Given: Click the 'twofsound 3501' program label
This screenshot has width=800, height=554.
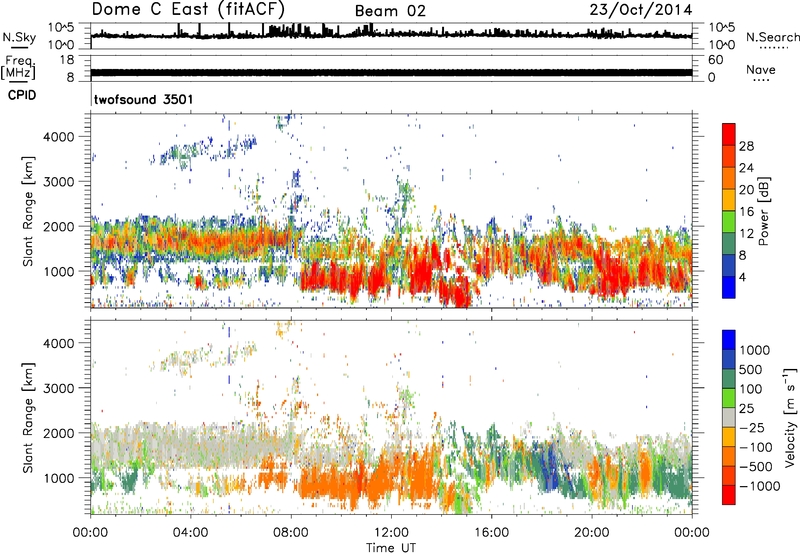Looking at the screenshot, I should 144,99.
